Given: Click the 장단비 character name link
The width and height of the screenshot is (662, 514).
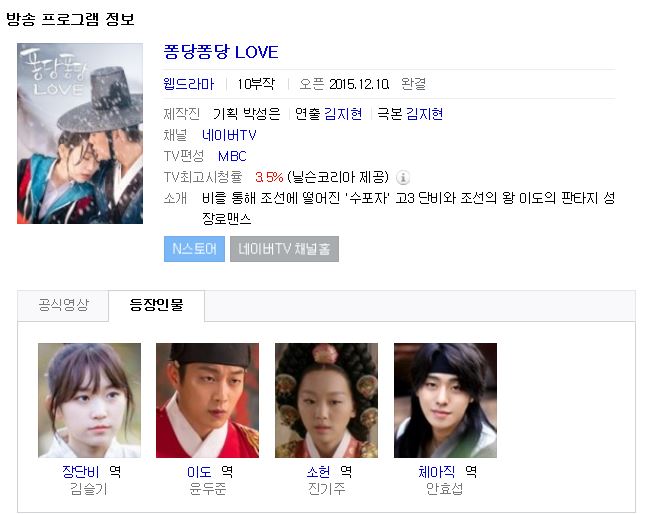Looking at the screenshot, I should click(x=81, y=472).
